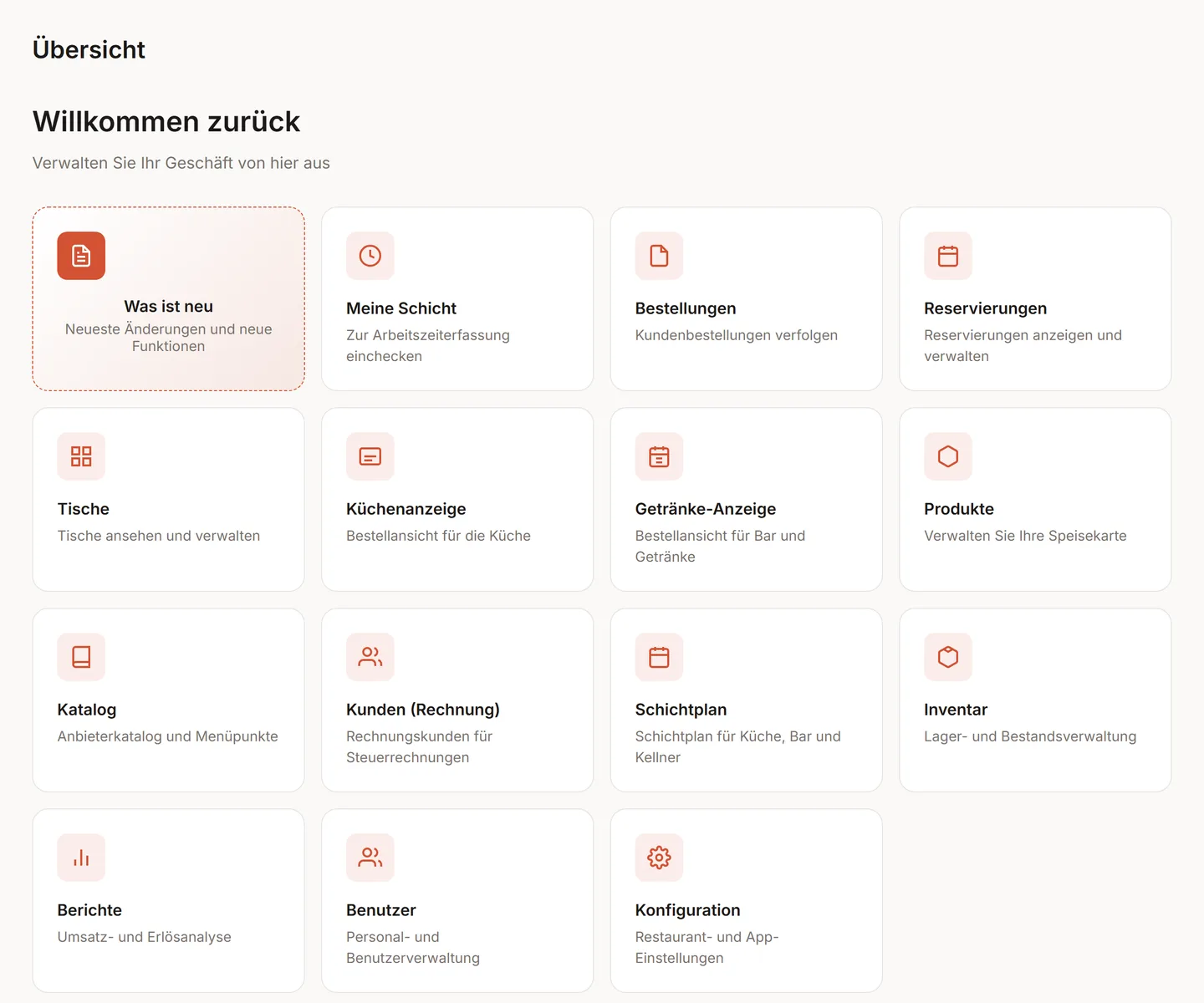Open the "Was ist neu" title
Screen dimensions: 1204x1003
(x=169, y=307)
